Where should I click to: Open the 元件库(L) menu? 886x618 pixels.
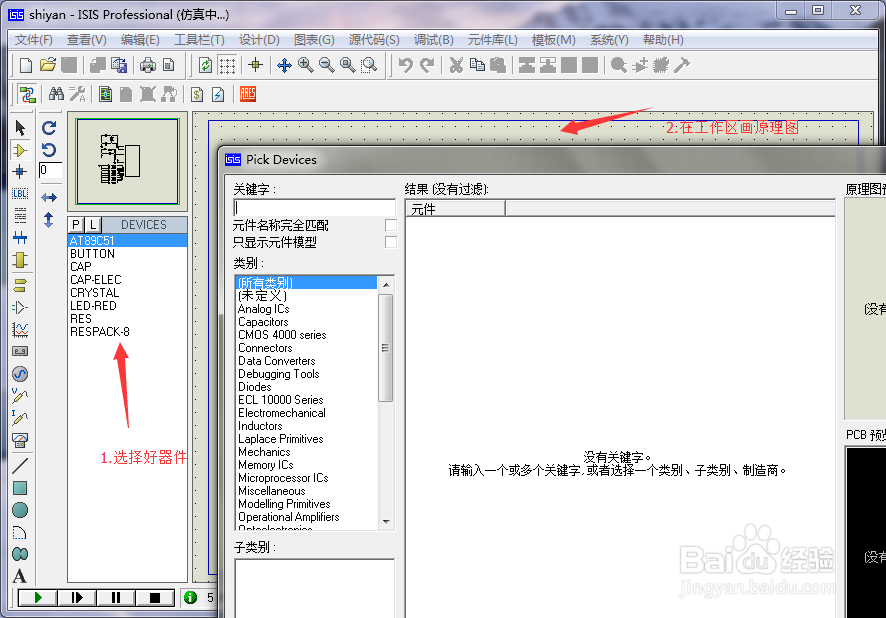(492, 40)
